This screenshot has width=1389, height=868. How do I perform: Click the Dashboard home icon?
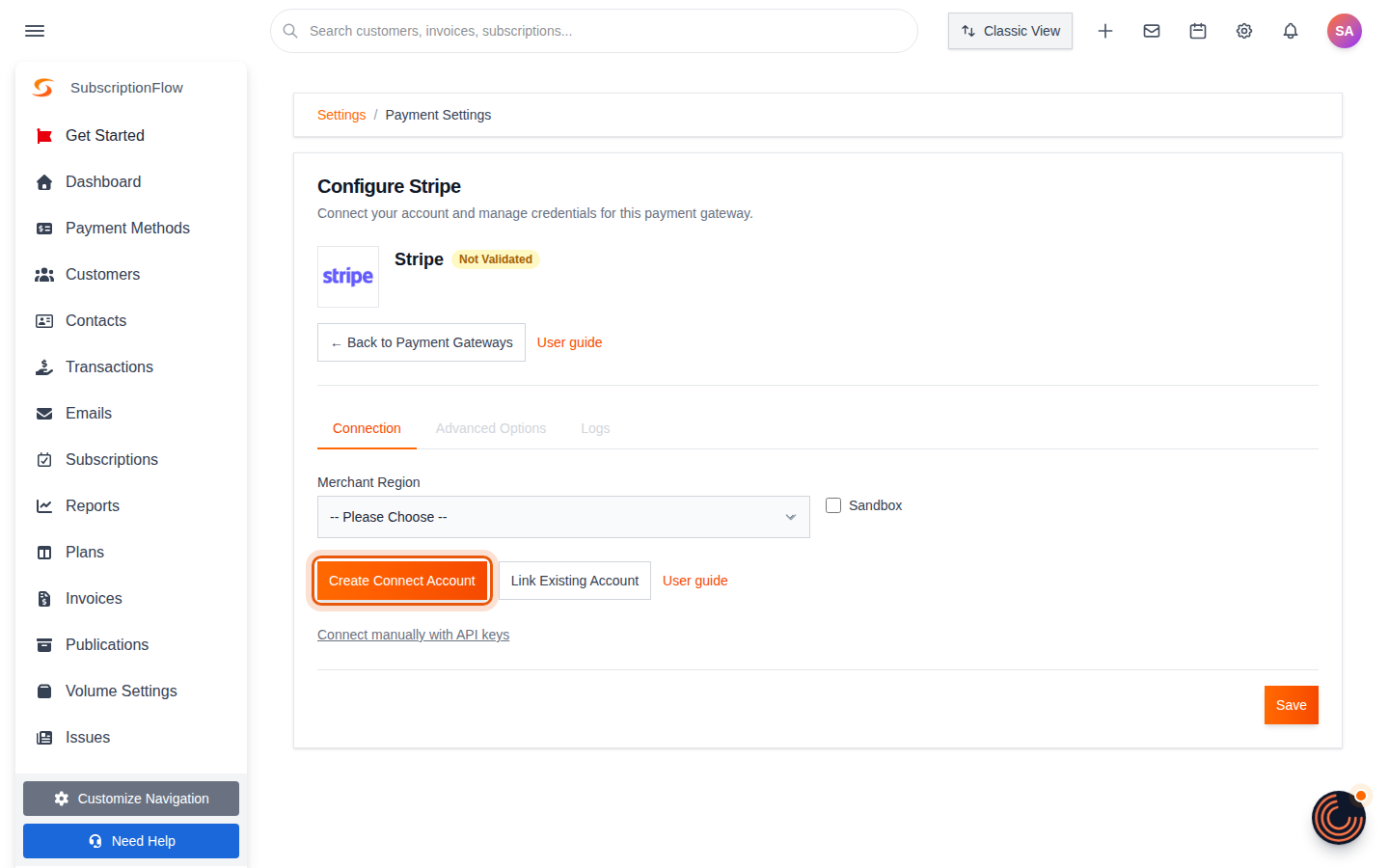[44, 182]
